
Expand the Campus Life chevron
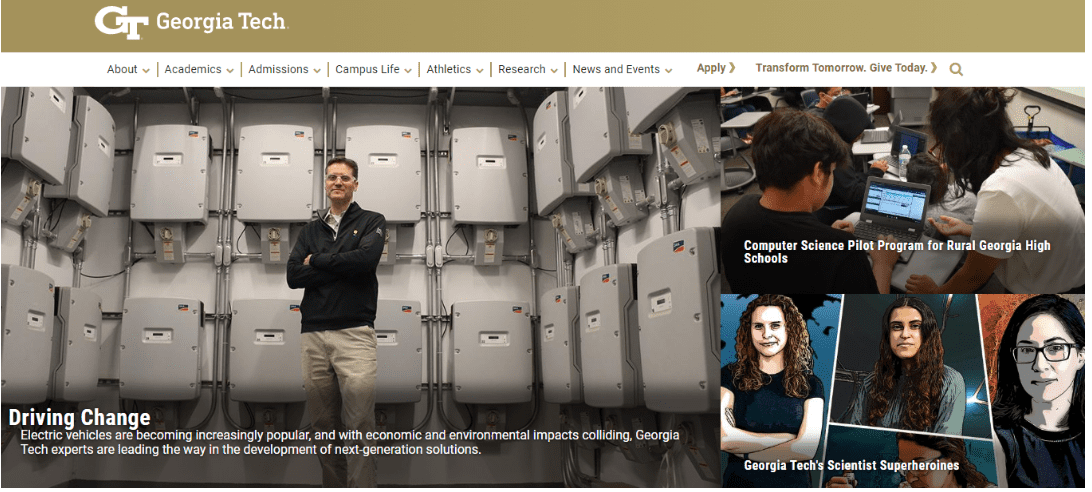407,70
